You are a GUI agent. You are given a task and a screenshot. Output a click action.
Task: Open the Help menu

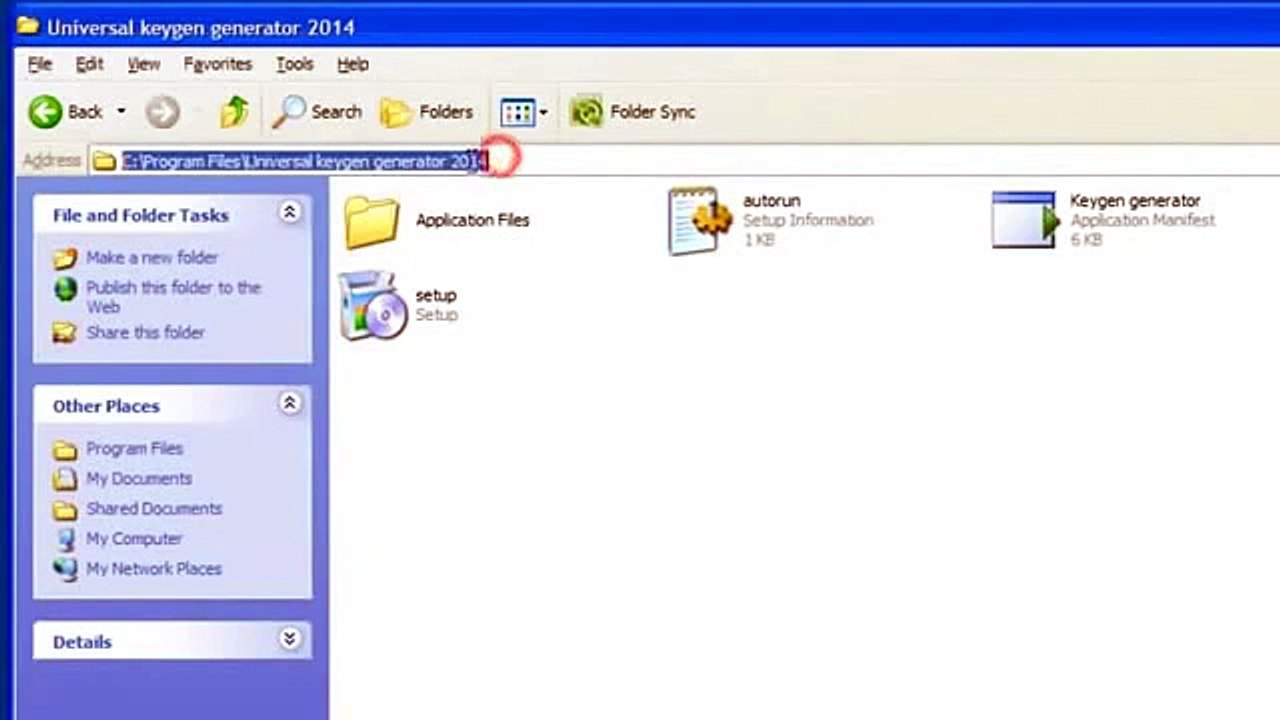coord(353,64)
